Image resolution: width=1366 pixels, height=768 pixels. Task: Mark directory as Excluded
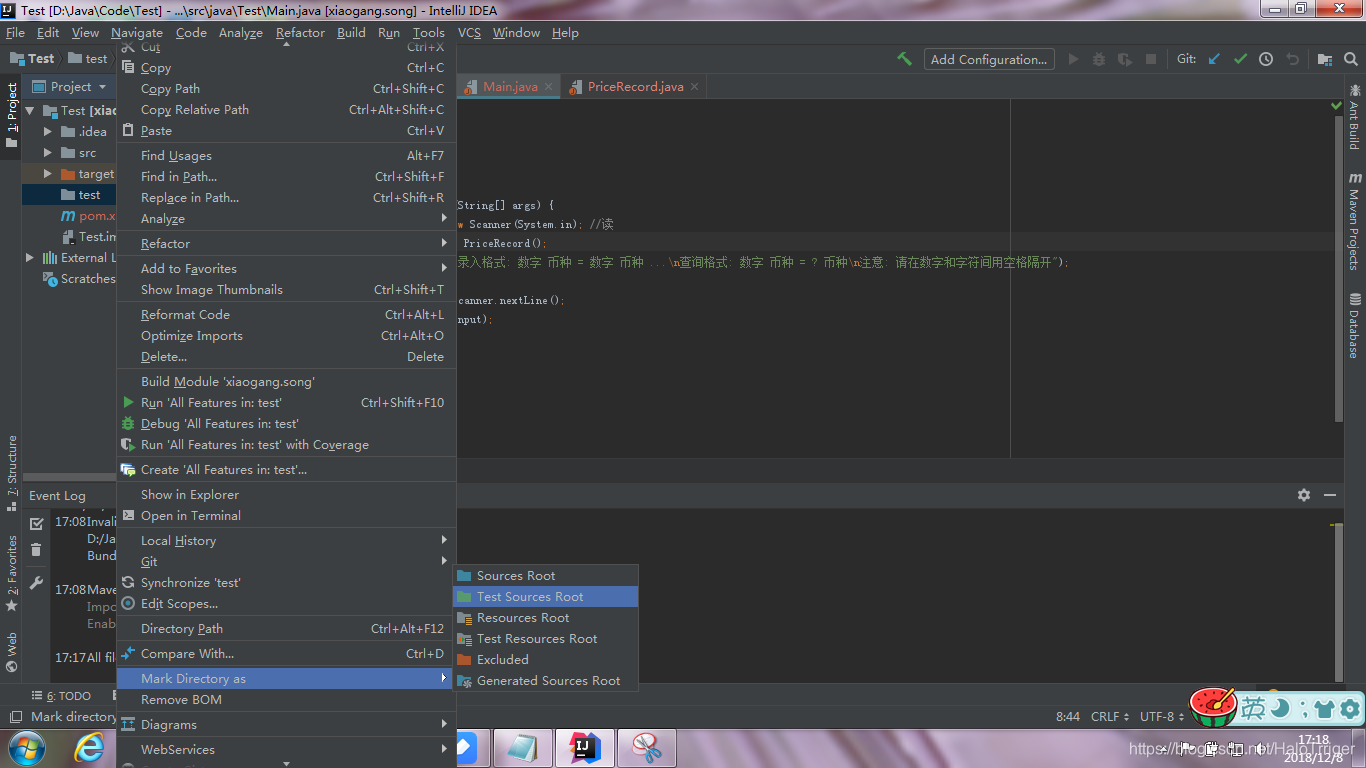click(x=545, y=659)
